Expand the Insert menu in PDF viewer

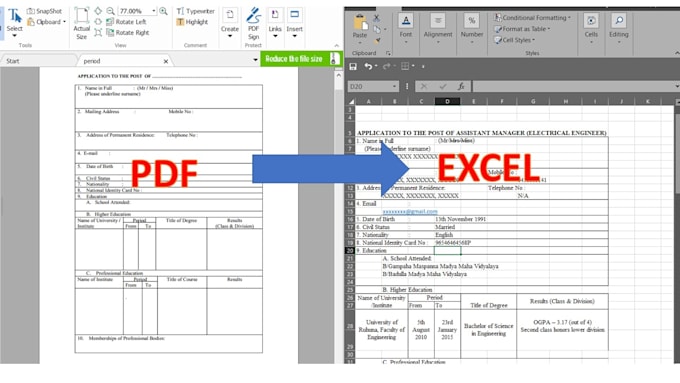(294, 23)
